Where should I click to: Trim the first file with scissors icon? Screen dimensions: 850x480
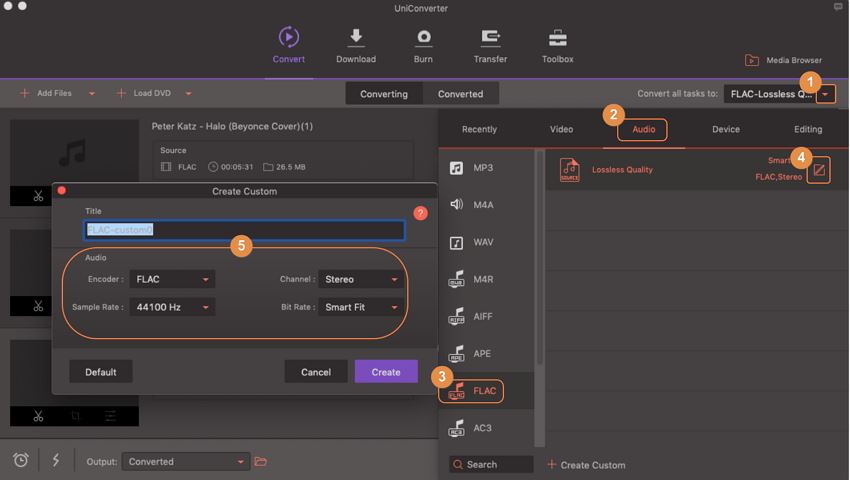pos(38,196)
